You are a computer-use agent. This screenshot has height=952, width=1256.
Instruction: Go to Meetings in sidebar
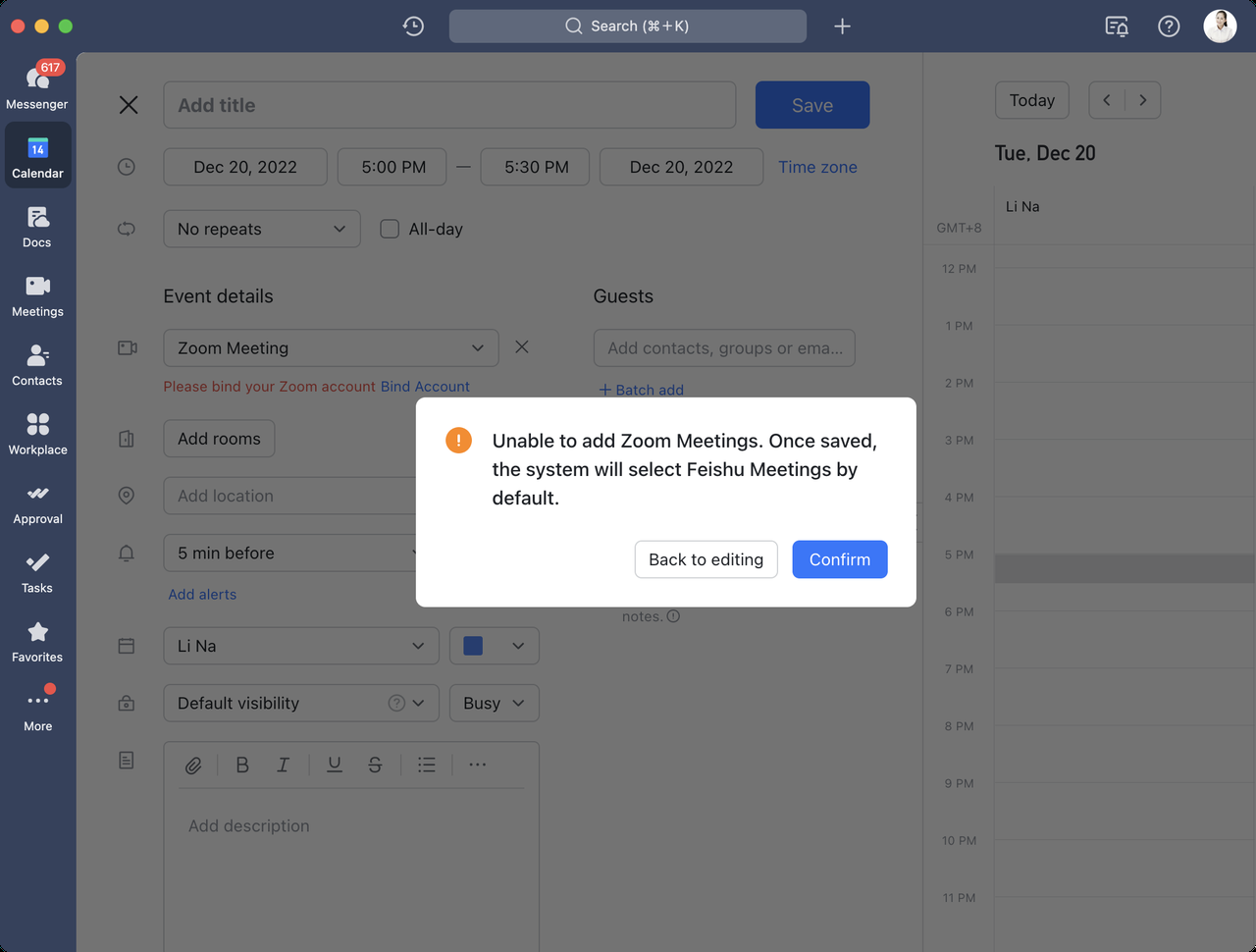(x=37, y=294)
